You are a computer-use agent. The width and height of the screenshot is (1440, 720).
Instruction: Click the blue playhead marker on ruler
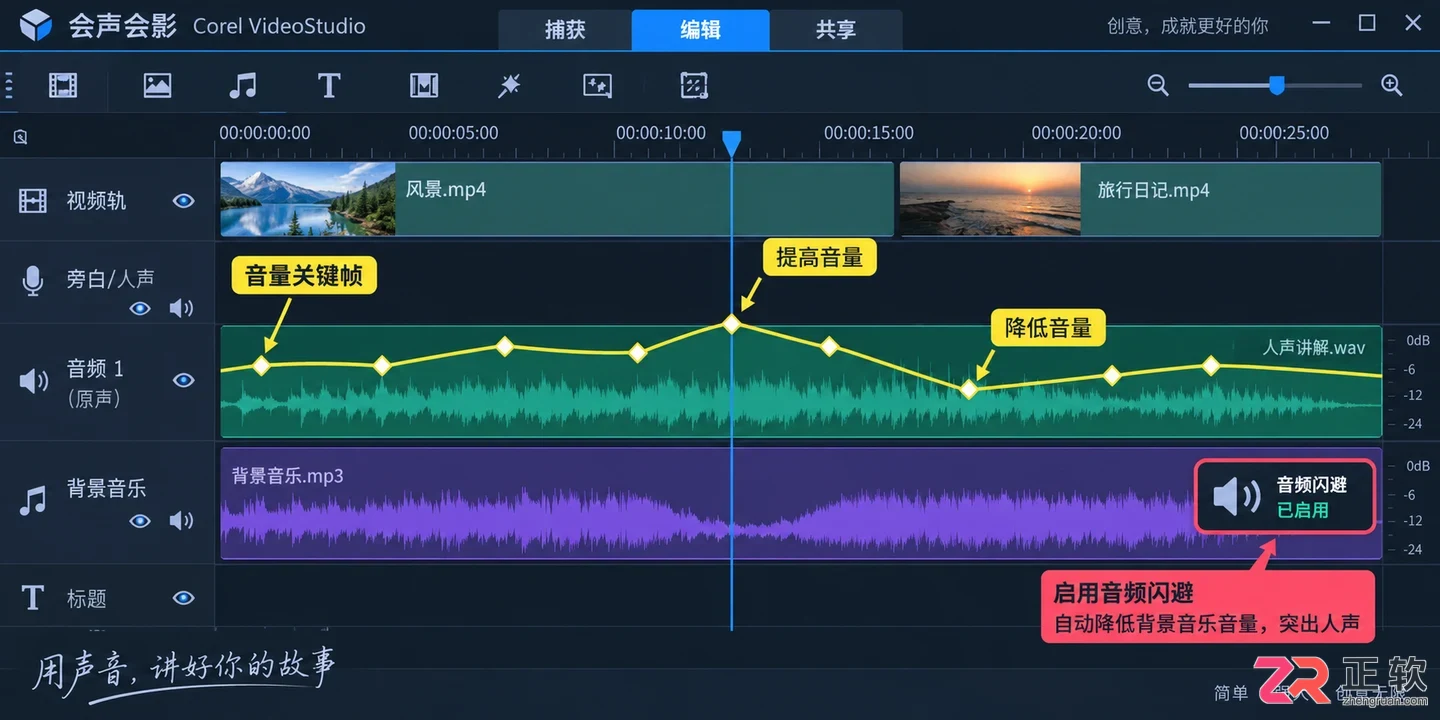click(x=732, y=143)
